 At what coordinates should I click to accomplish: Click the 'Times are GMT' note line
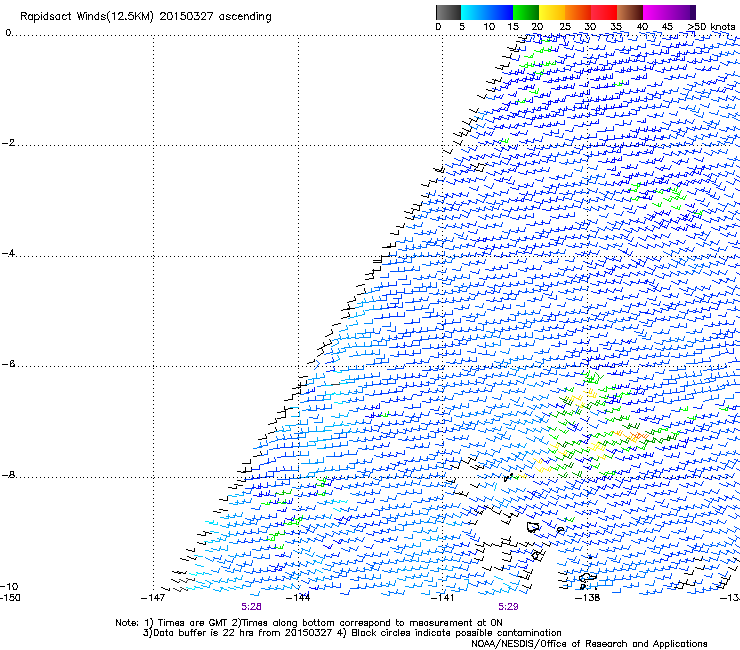[309, 623]
